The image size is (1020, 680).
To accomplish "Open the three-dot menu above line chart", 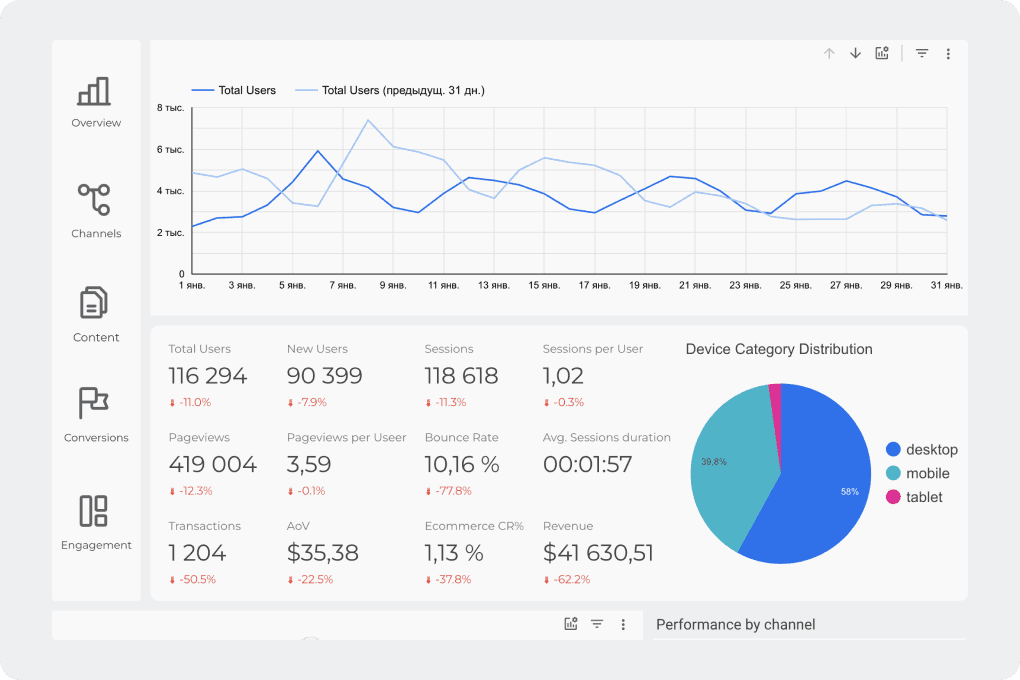I will [x=948, y=54].
